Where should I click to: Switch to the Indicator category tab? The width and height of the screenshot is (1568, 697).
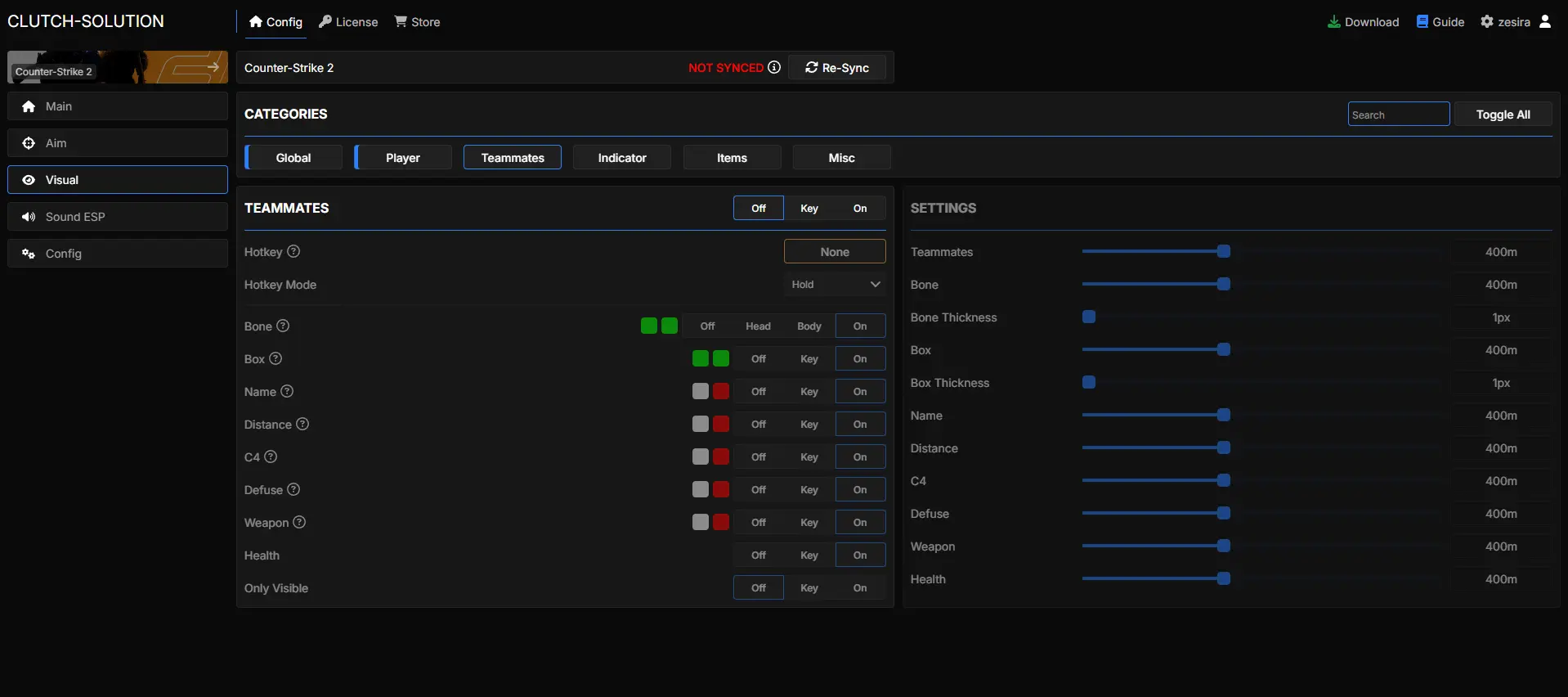pos(621,158)
